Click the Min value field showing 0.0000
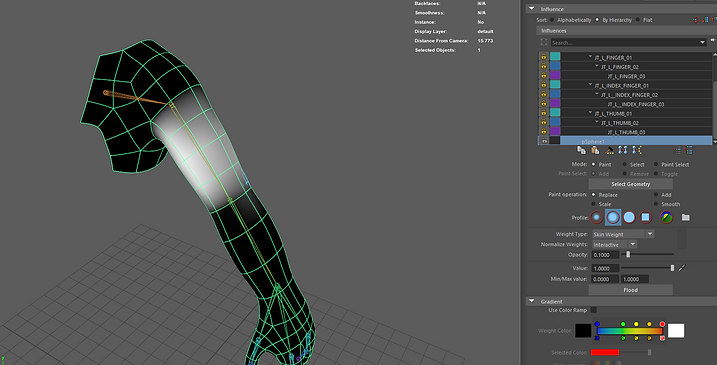 point(605,279)
